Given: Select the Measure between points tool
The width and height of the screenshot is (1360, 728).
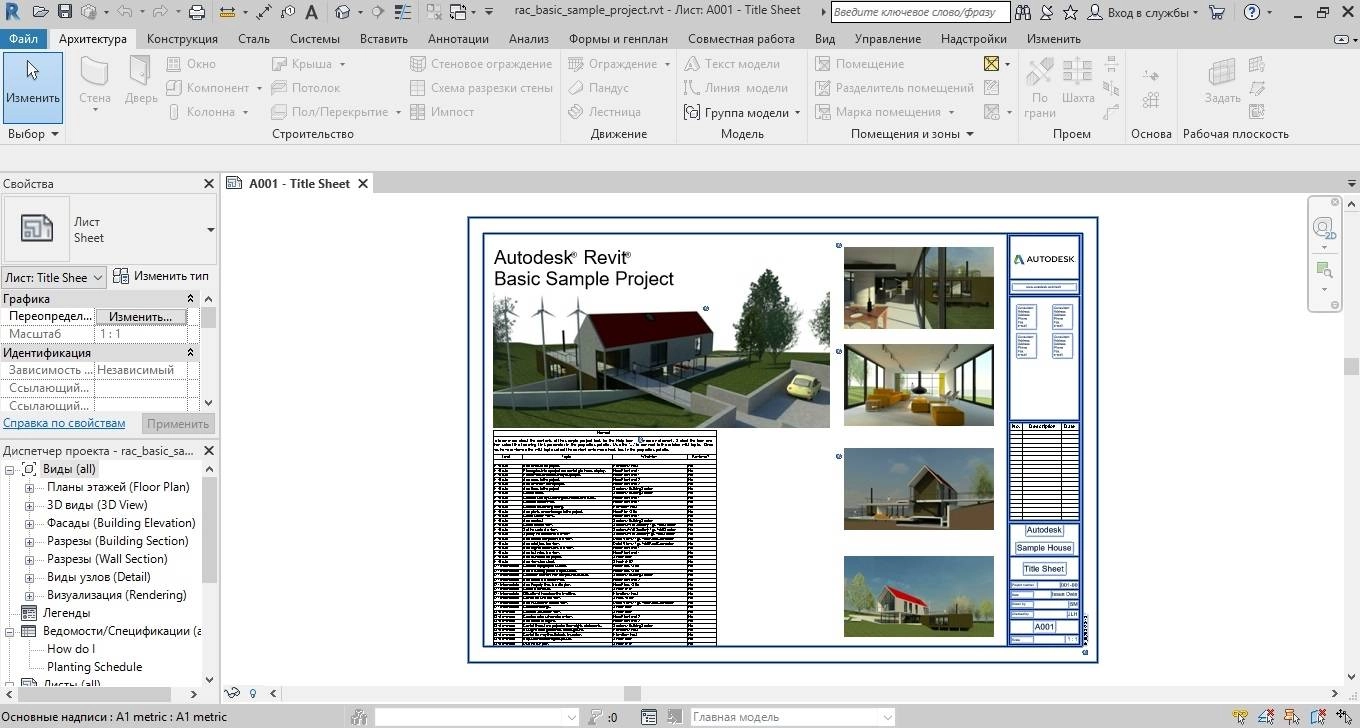Looking at the screenshot, I should tap(227, 12).
